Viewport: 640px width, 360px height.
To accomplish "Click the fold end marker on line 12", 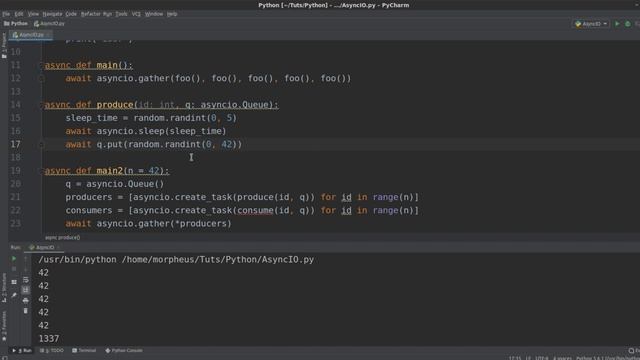I will coord(42,78).
